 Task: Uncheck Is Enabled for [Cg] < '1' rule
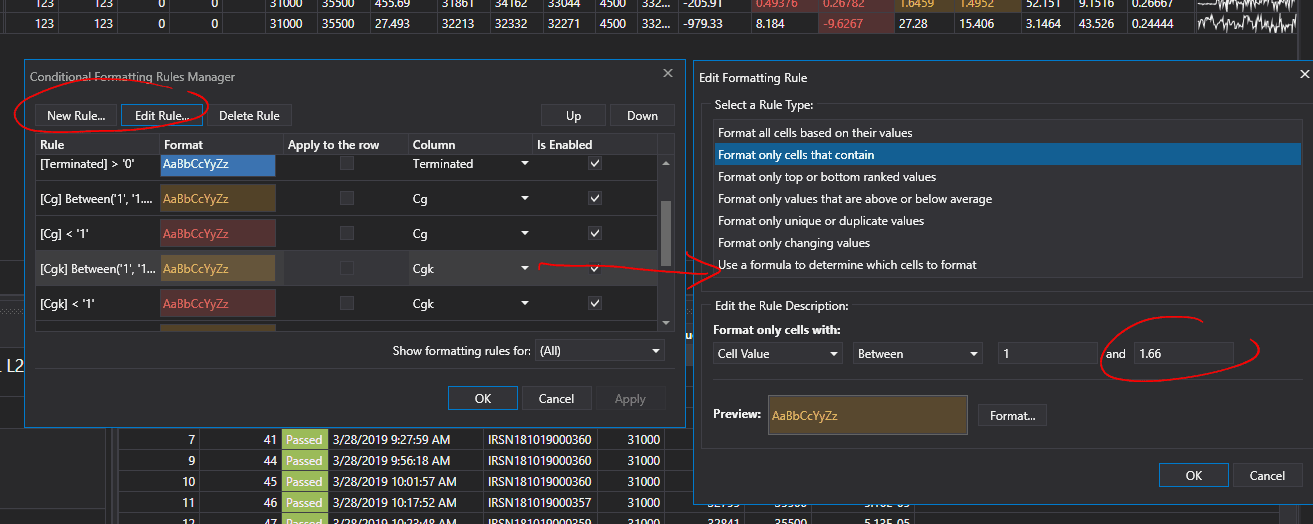595,233
